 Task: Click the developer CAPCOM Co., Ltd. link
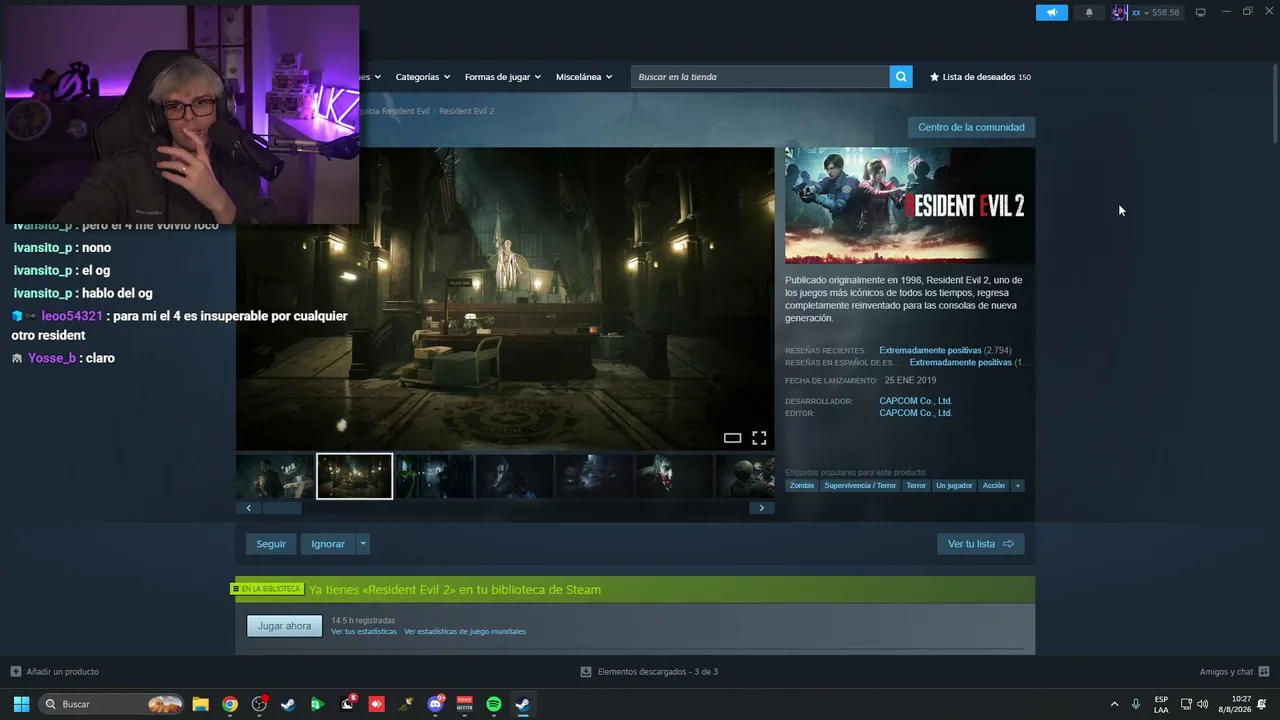915,401
